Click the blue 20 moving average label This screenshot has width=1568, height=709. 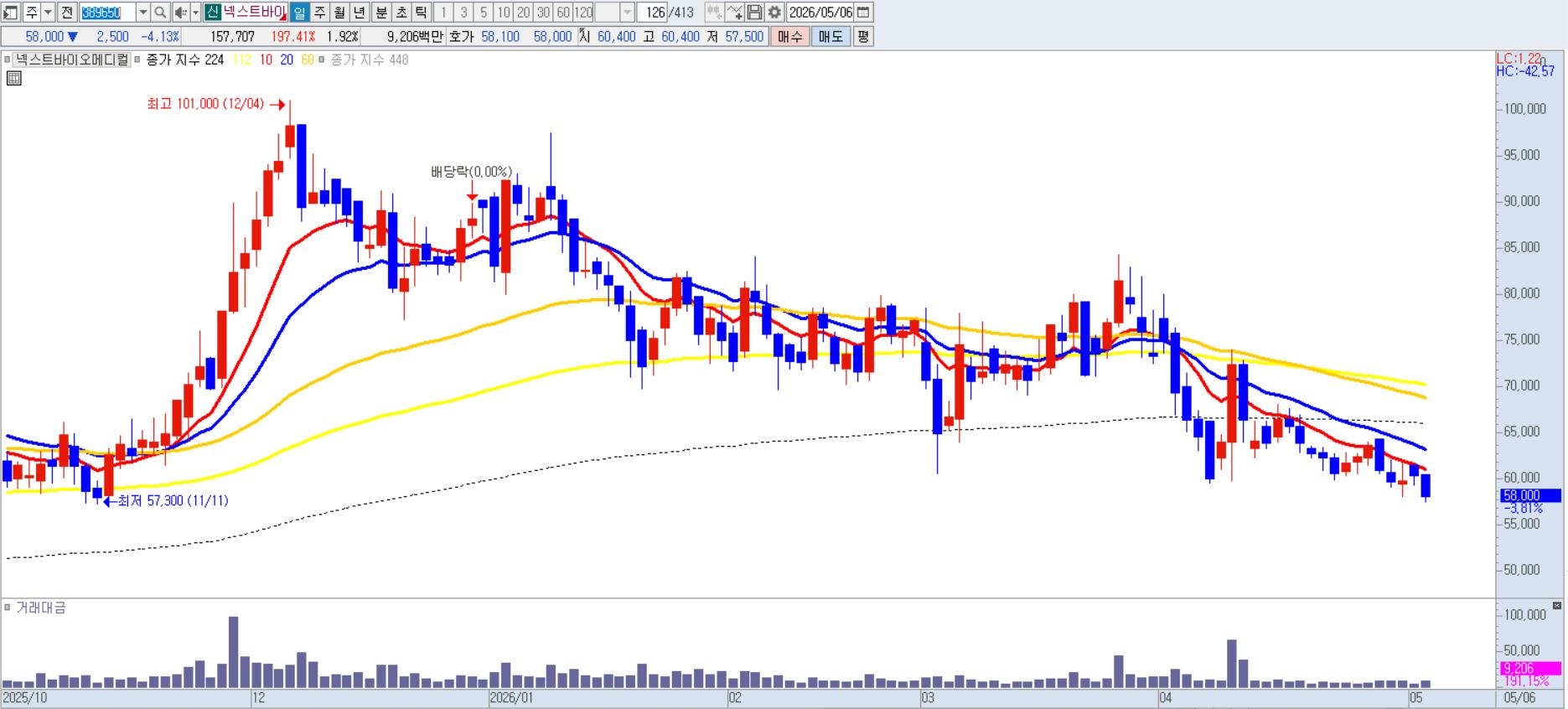(x=287, y=60)
